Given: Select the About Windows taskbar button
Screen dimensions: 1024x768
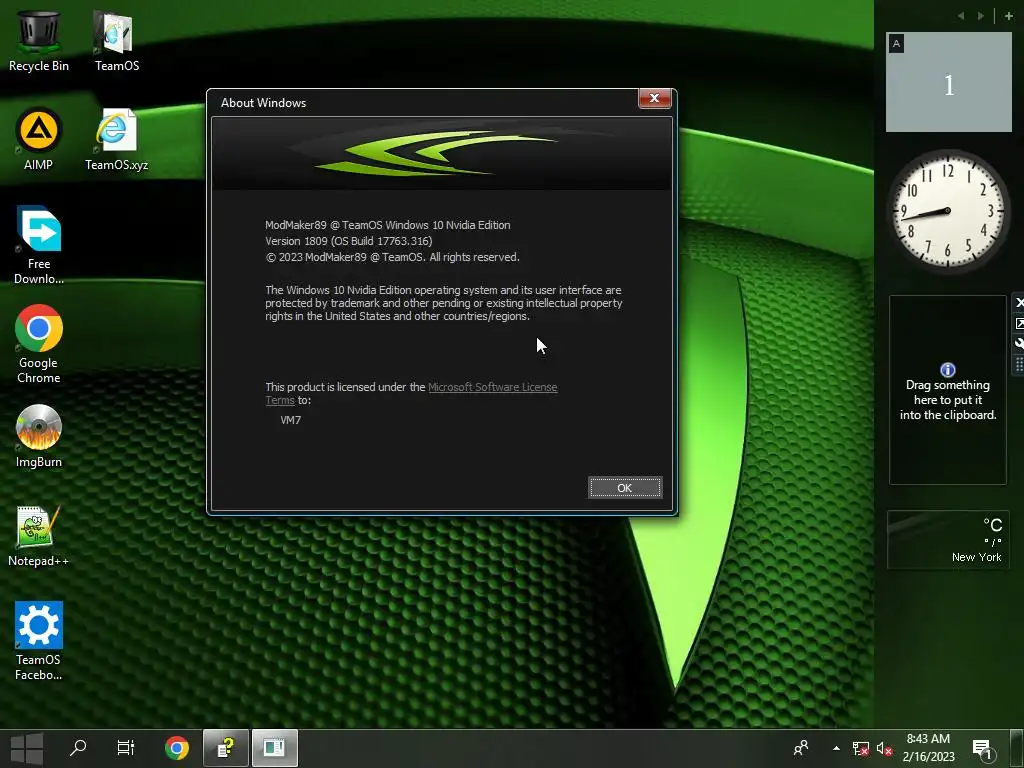Looking at the screenshot, I should click(226, 748).
